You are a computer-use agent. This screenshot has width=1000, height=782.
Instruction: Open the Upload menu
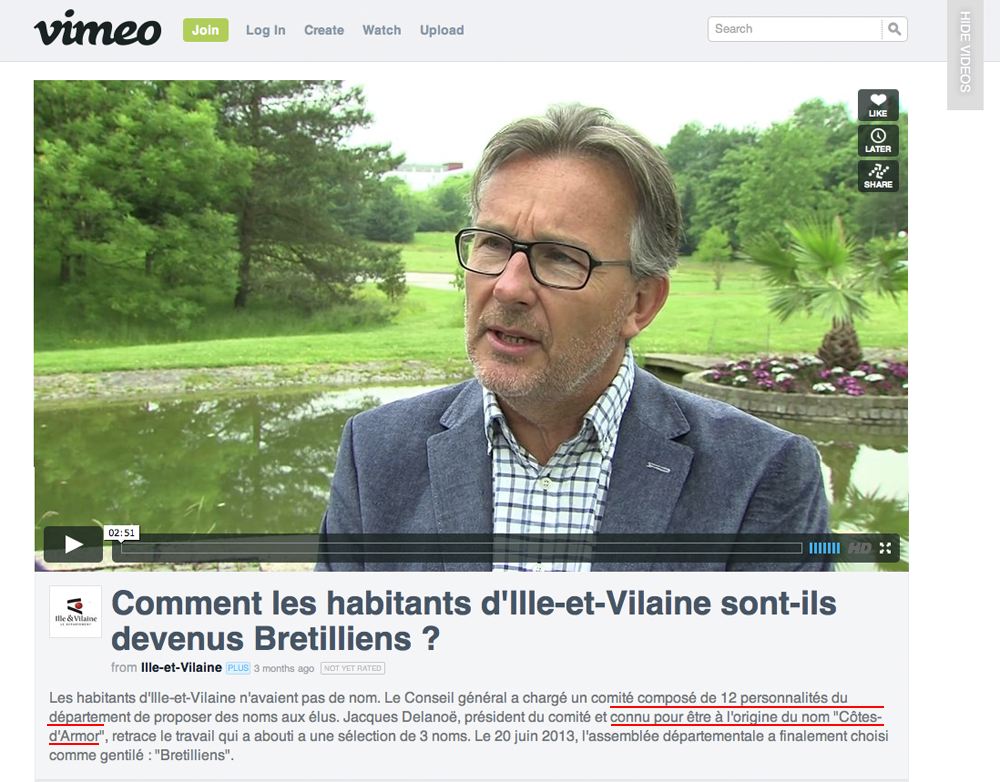tap(442, 30)
